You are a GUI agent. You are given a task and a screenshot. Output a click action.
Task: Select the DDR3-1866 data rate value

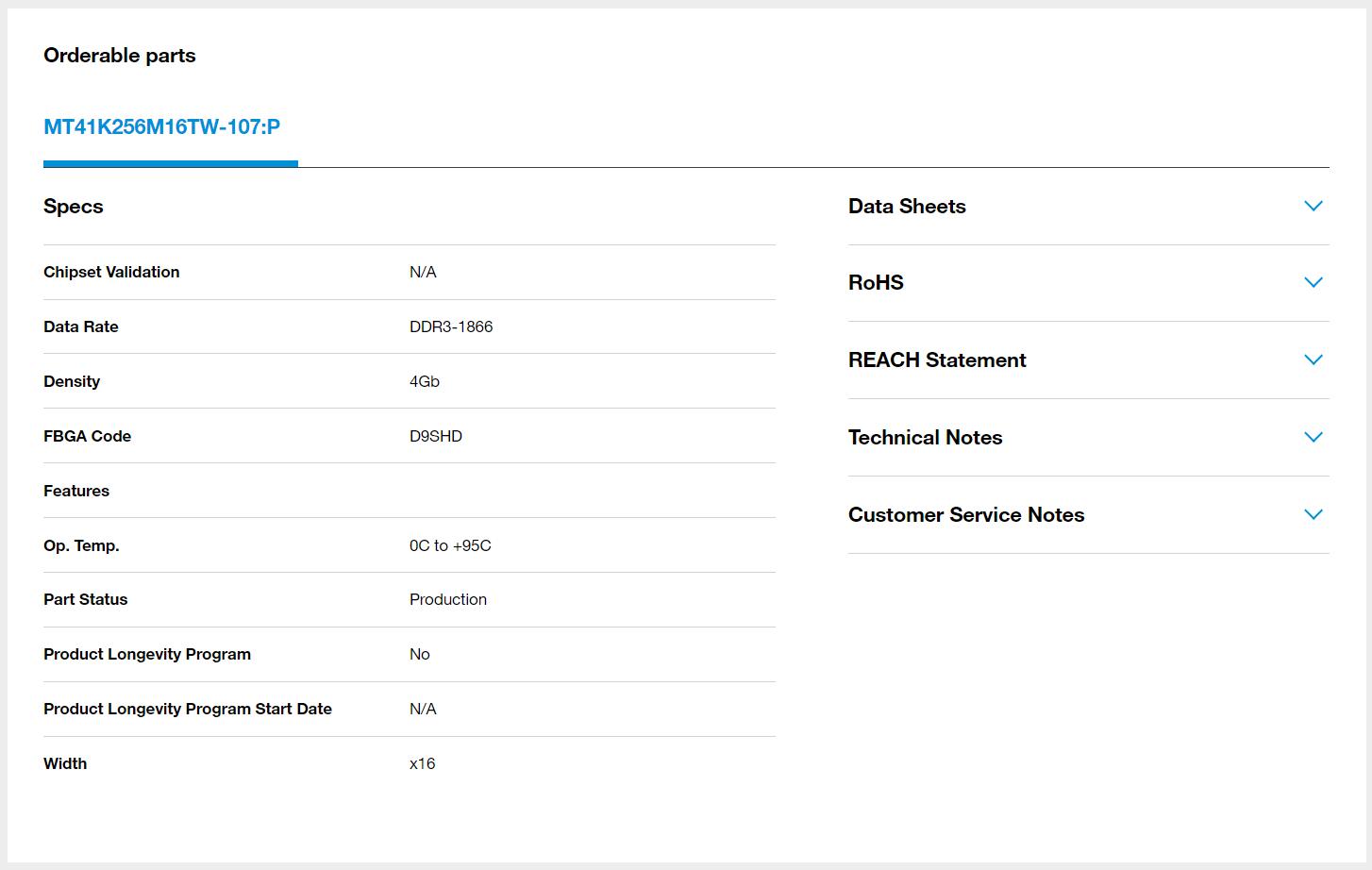450,327
